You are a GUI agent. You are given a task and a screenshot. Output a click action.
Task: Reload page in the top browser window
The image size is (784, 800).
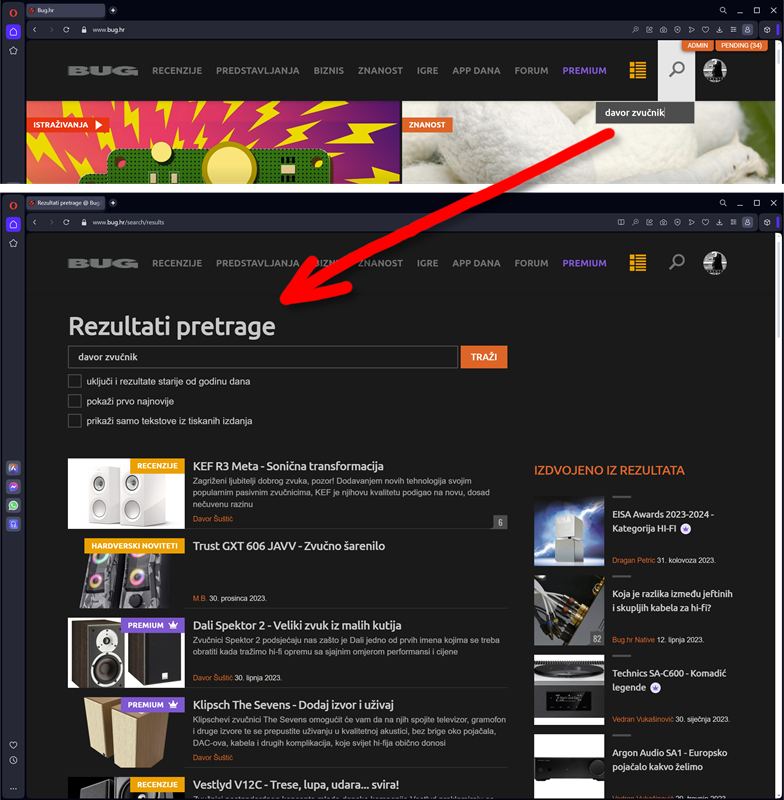pyautogui.click(x=66, y=30)
